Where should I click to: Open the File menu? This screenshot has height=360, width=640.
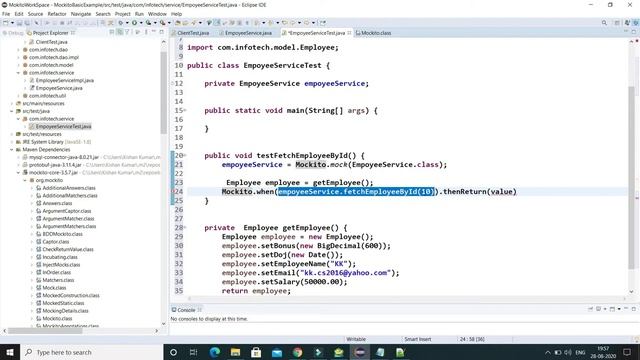(6, 14)
